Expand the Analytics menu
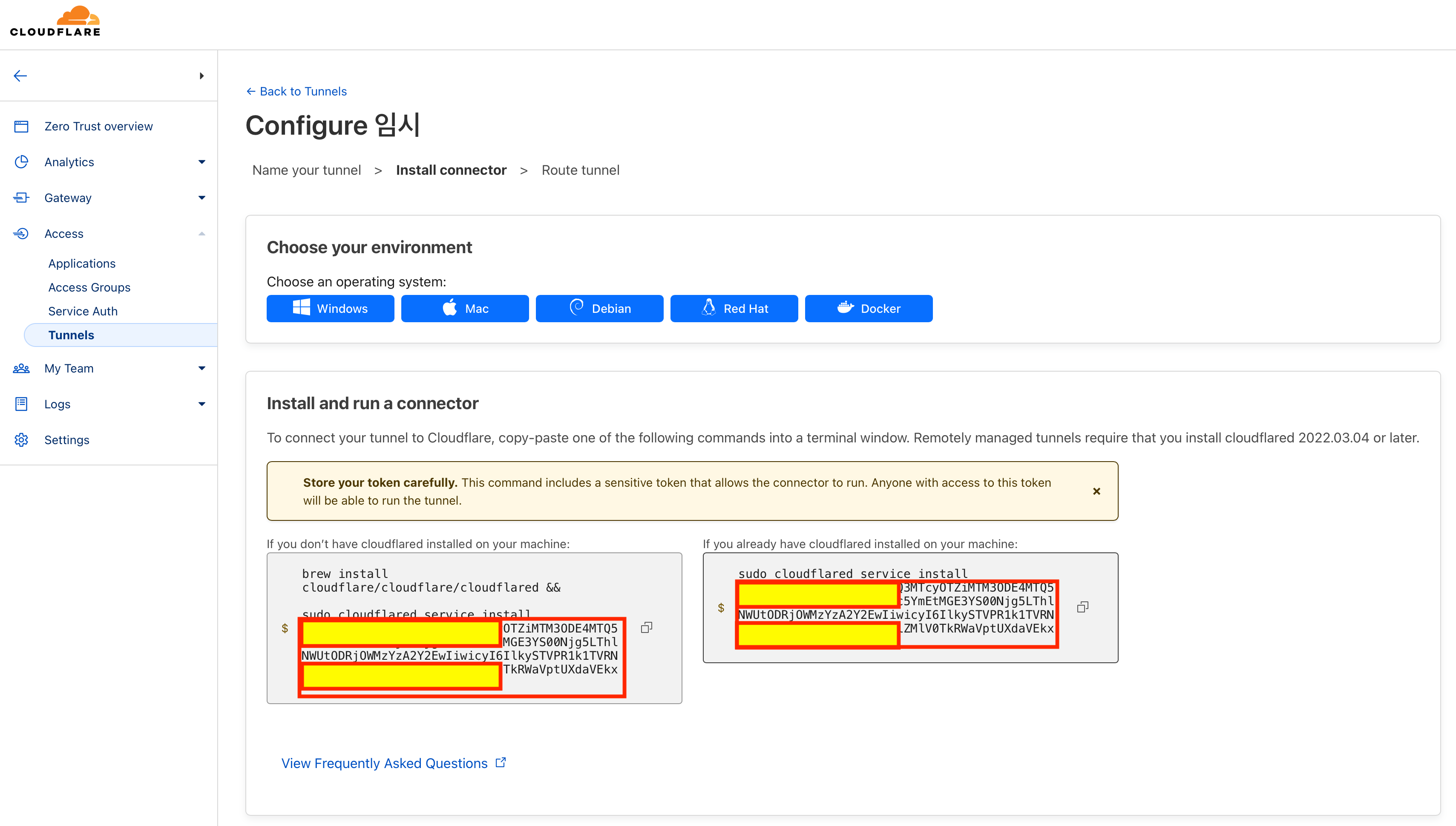The image size is (1456, 826). click(201, 162)
